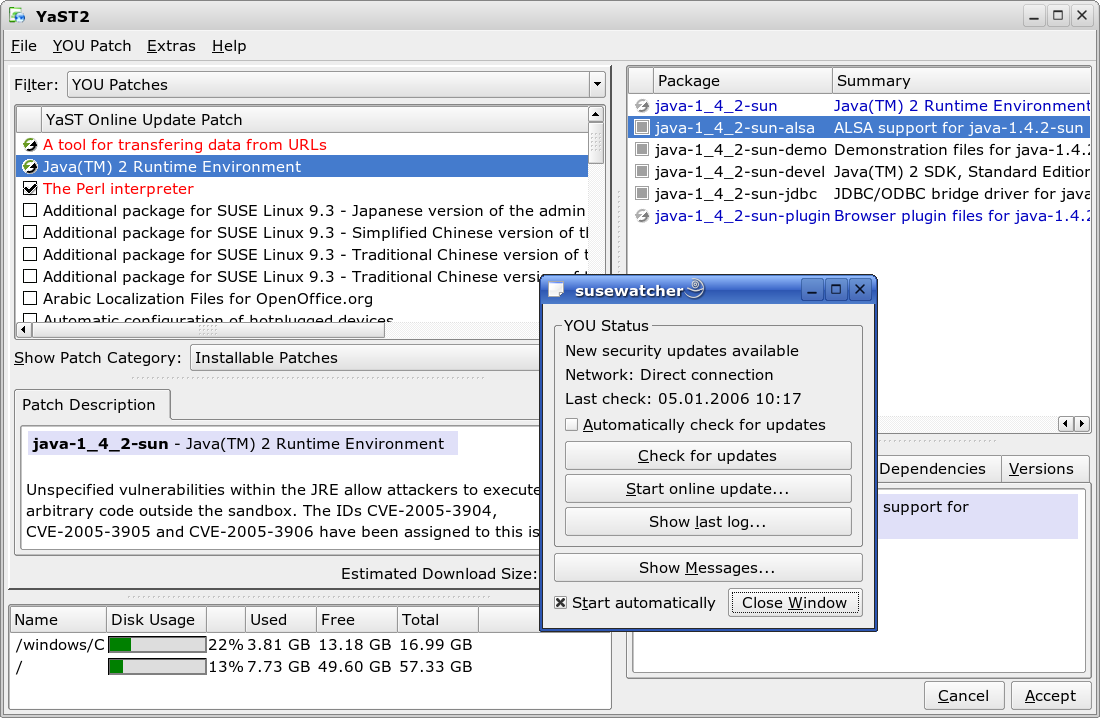Check the Arabic Localization Files patch
Screen dimensions: 1100x718
pyautogui.click(x=30, y=298)
